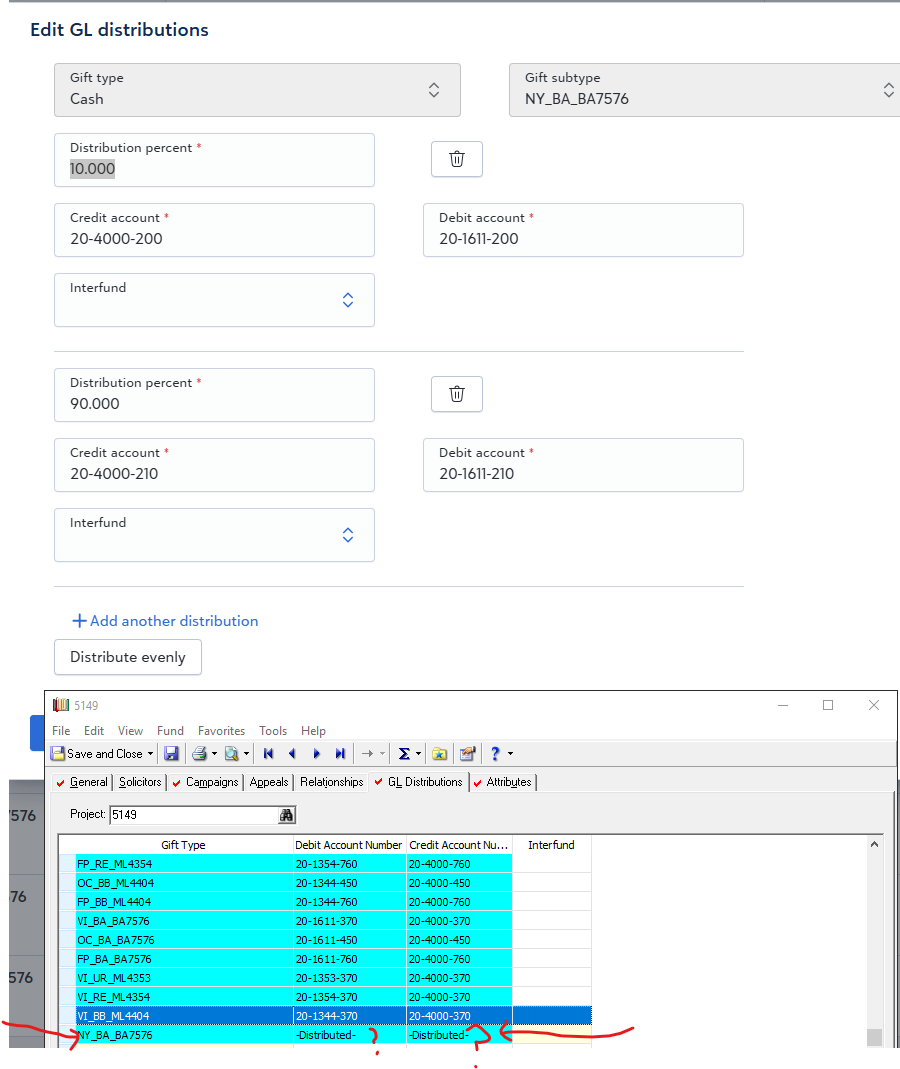Screen dimensions: 900x1069
Task: Select the OC_BB_ML4404 row
Action: point(325,883)
